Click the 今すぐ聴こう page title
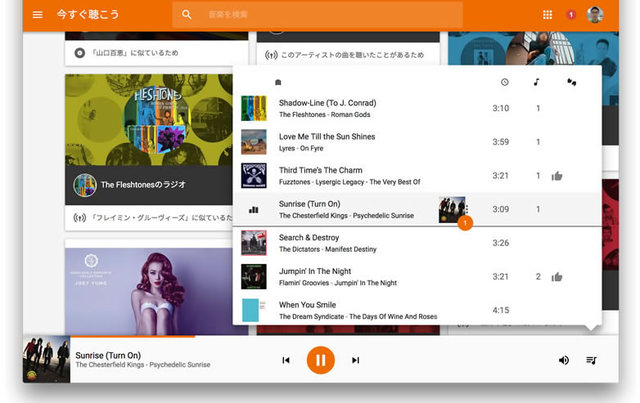 (88, 15)
